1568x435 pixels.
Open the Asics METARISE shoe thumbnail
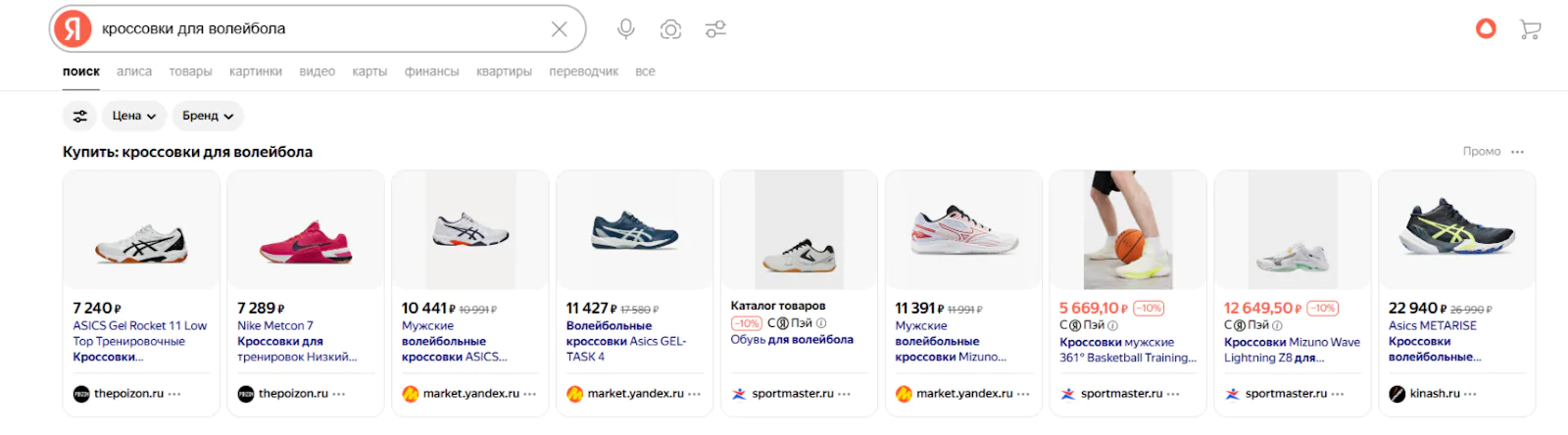(1456, 230)
